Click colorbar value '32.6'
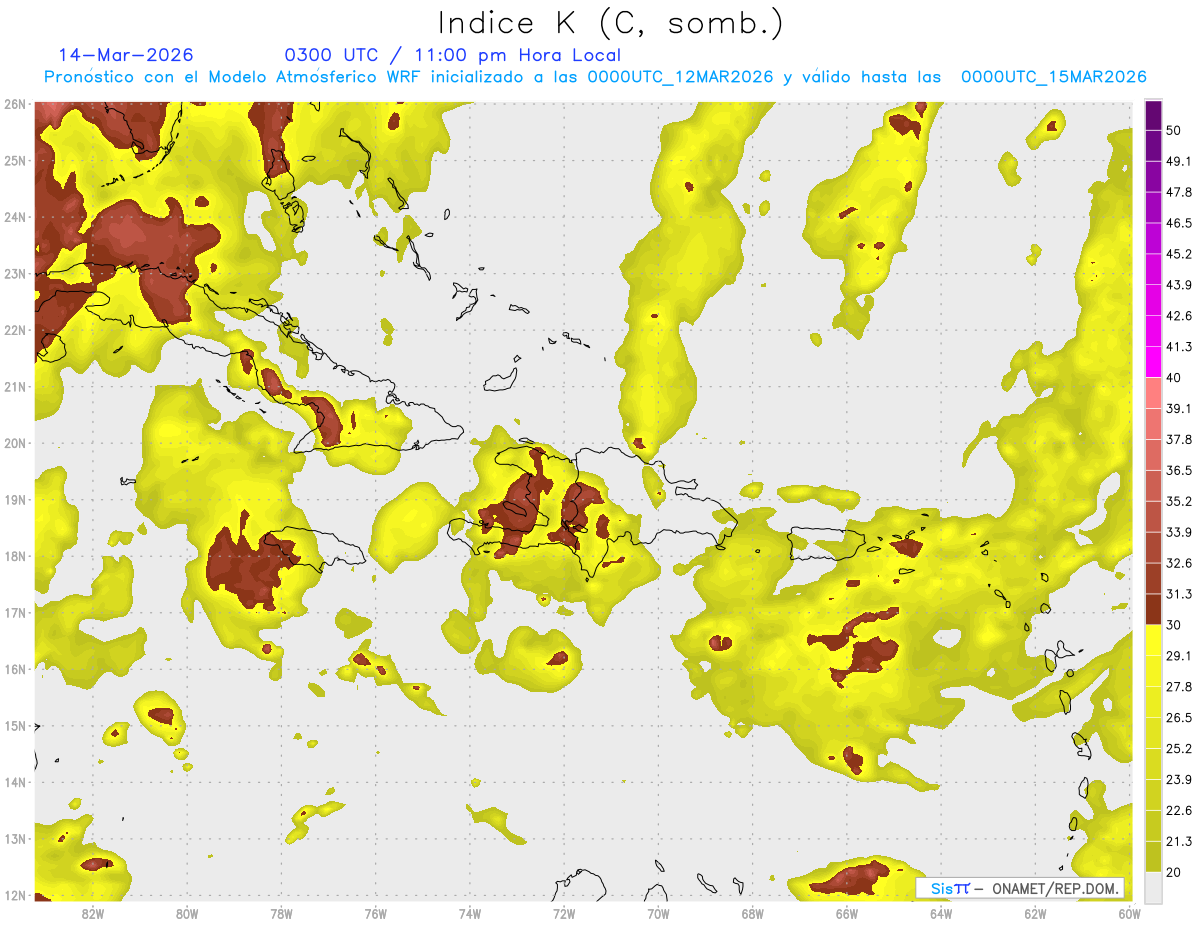The width and height of the screenshot is (1200, 927). [1179, 563]
